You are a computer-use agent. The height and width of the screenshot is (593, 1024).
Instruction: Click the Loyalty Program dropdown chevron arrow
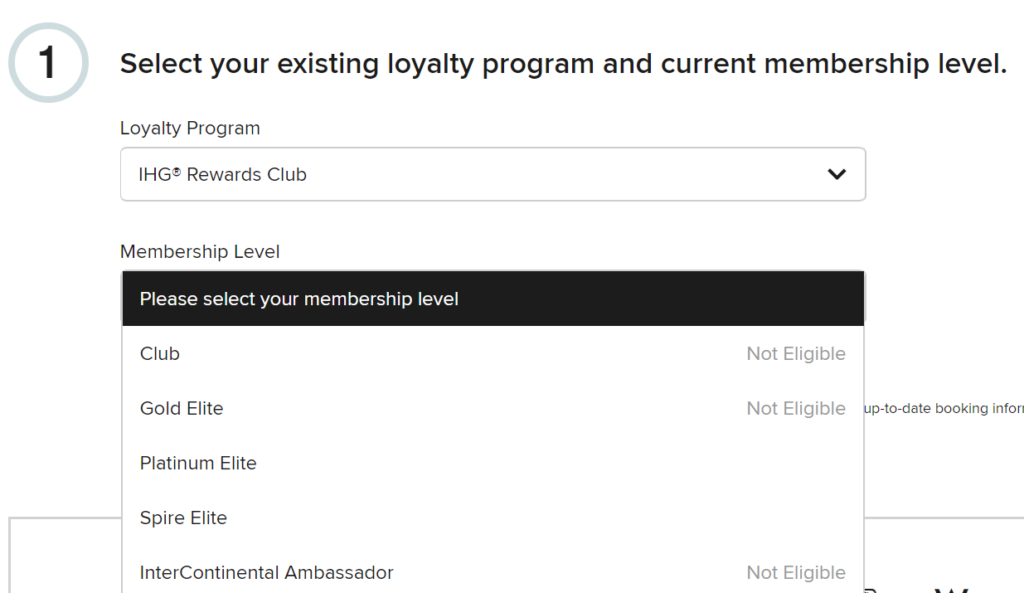point(837,174)
